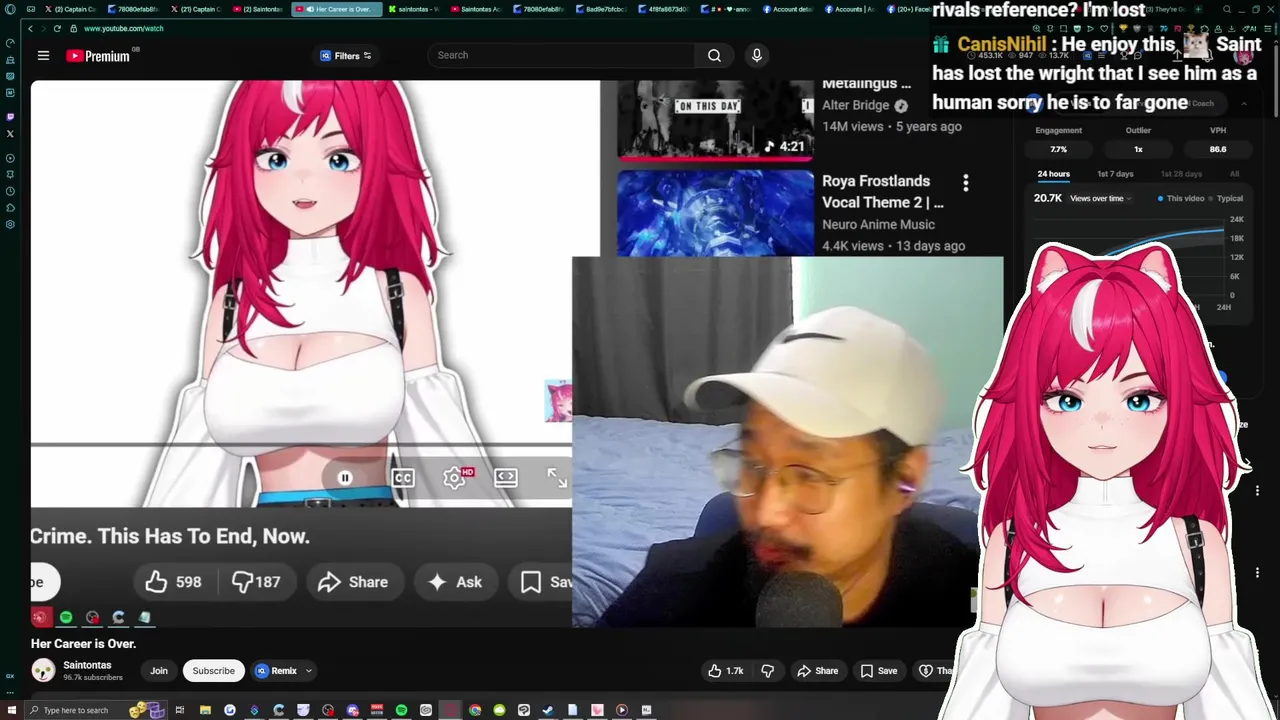Click the lower Share button beside 1.7K
The width and height of the screenshot is (1280, 720).
tap(816, 671)
